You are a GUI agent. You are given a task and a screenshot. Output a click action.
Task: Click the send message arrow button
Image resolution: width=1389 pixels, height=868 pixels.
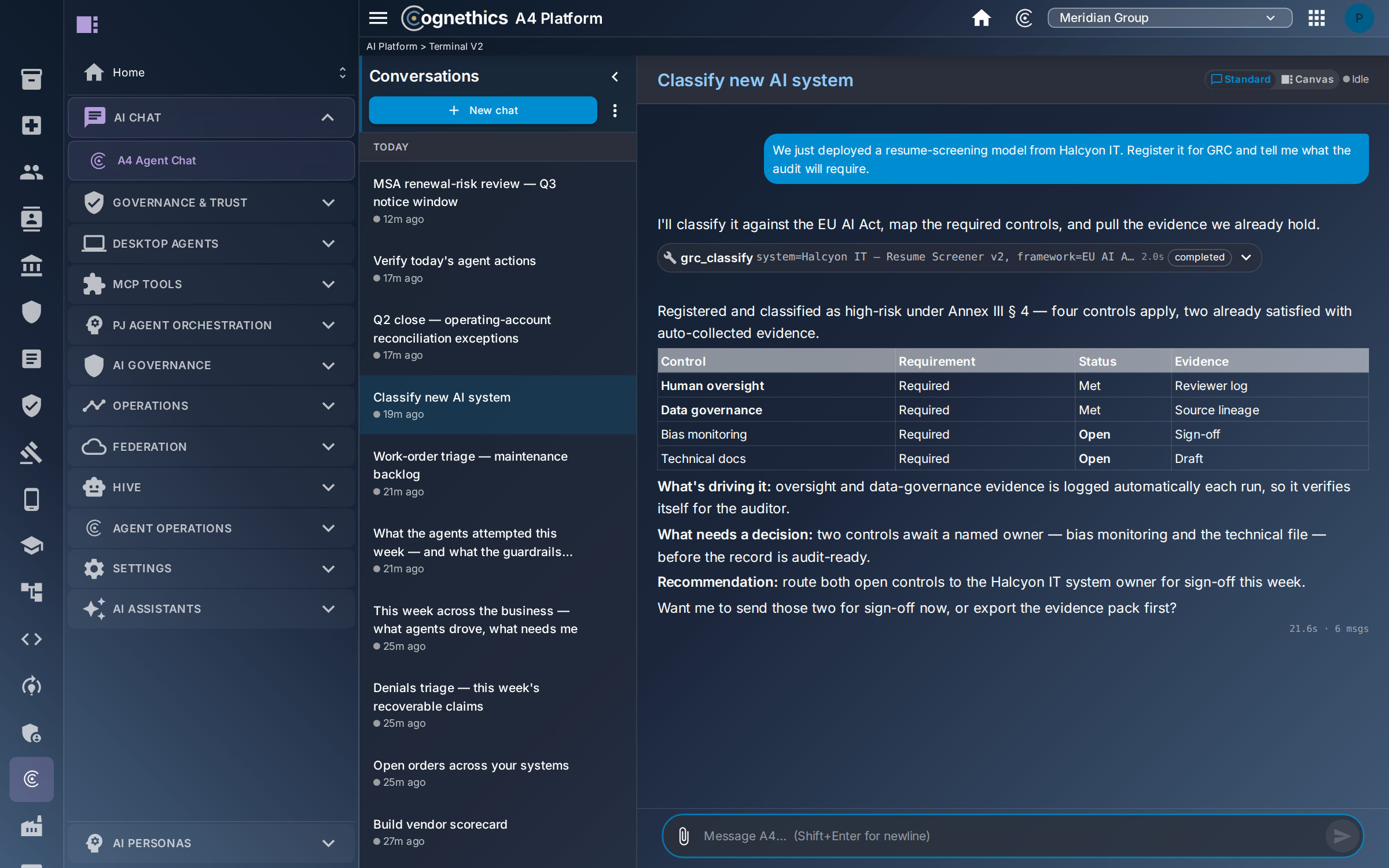(x=1342, y=836)
